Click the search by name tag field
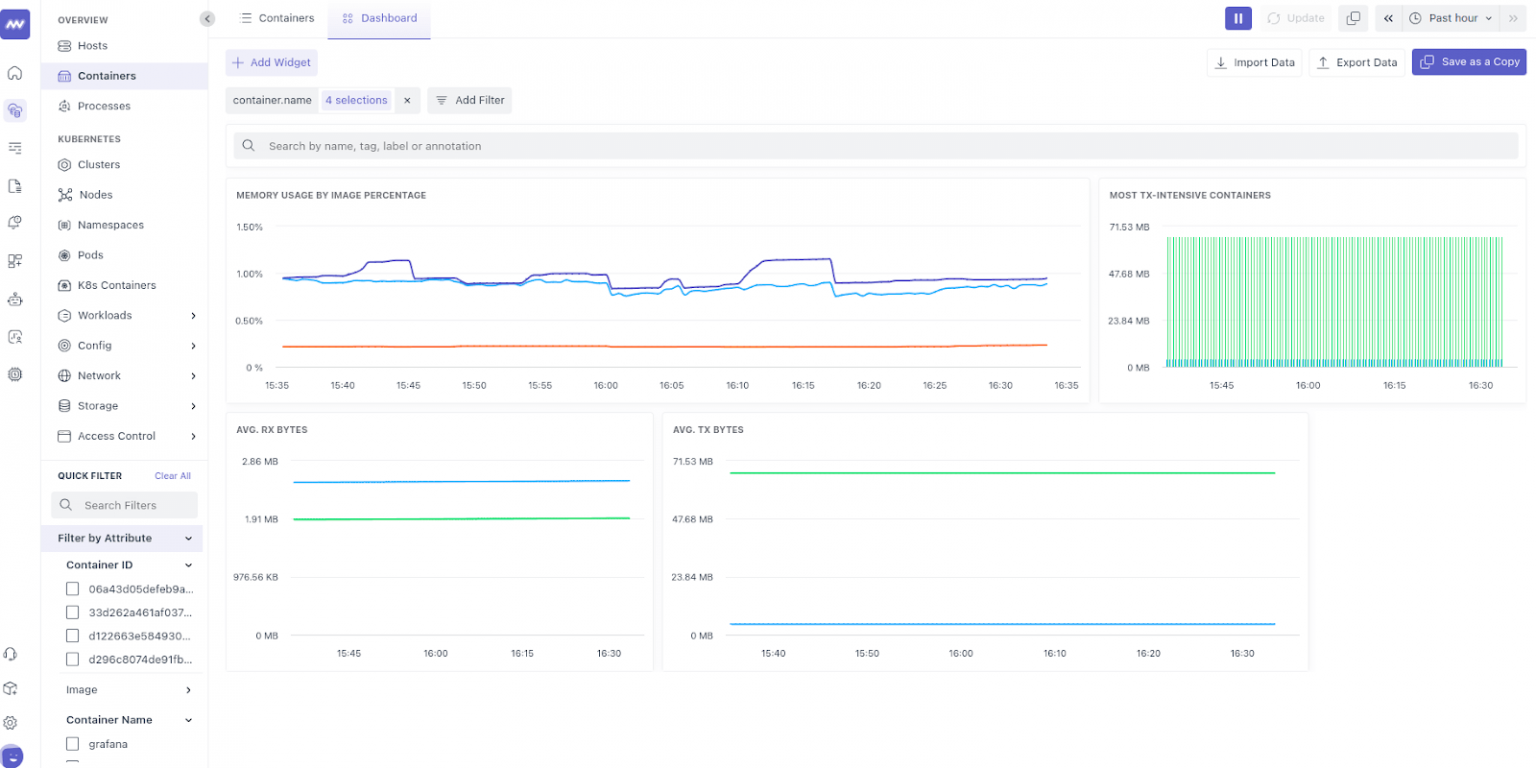 pos(700,145)
